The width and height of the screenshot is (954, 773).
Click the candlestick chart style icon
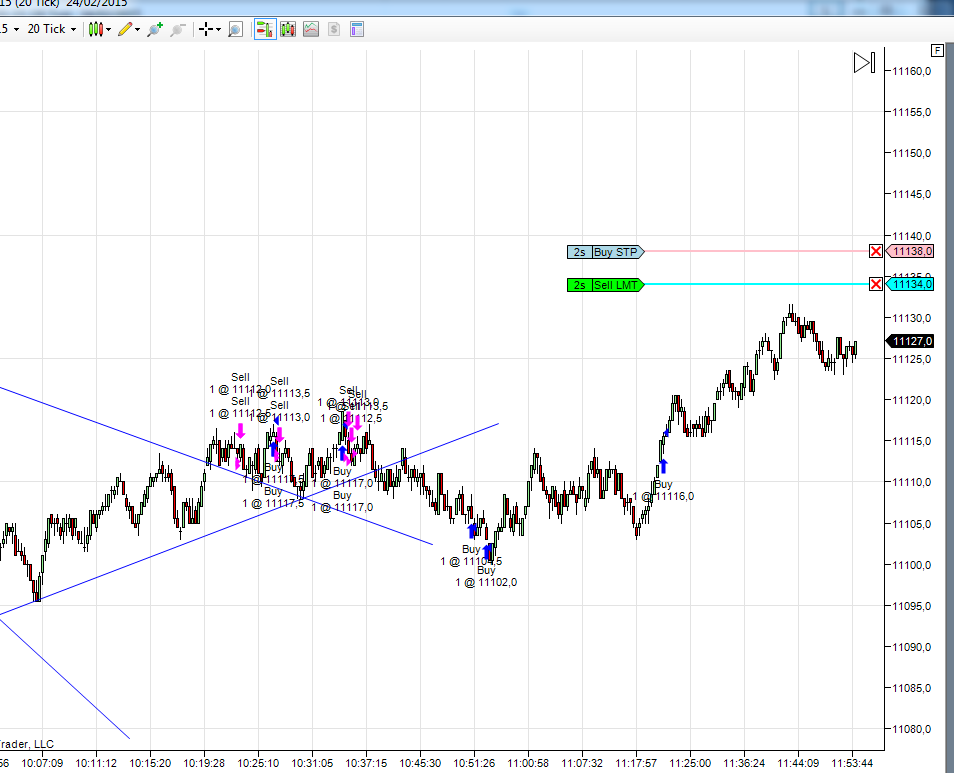[x=96, y=29]
